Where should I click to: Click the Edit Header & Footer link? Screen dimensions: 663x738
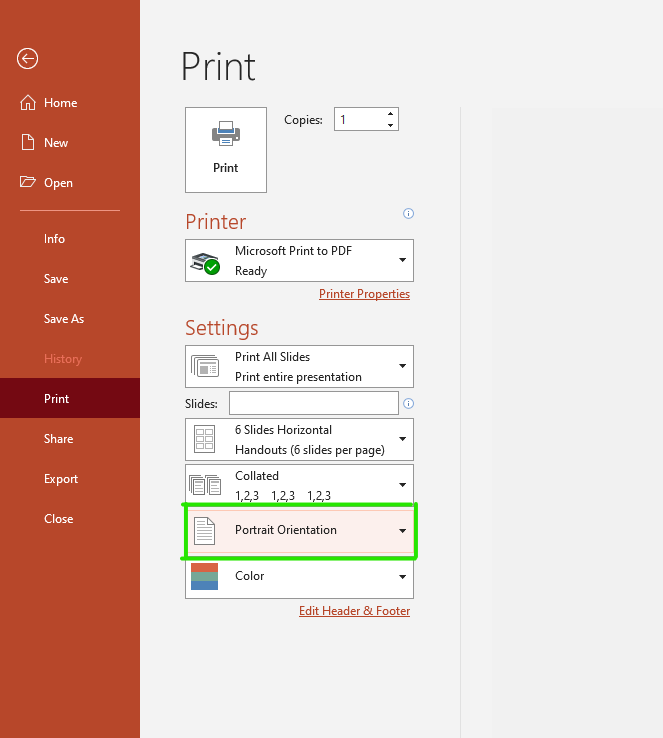click(x=354, y=611)
